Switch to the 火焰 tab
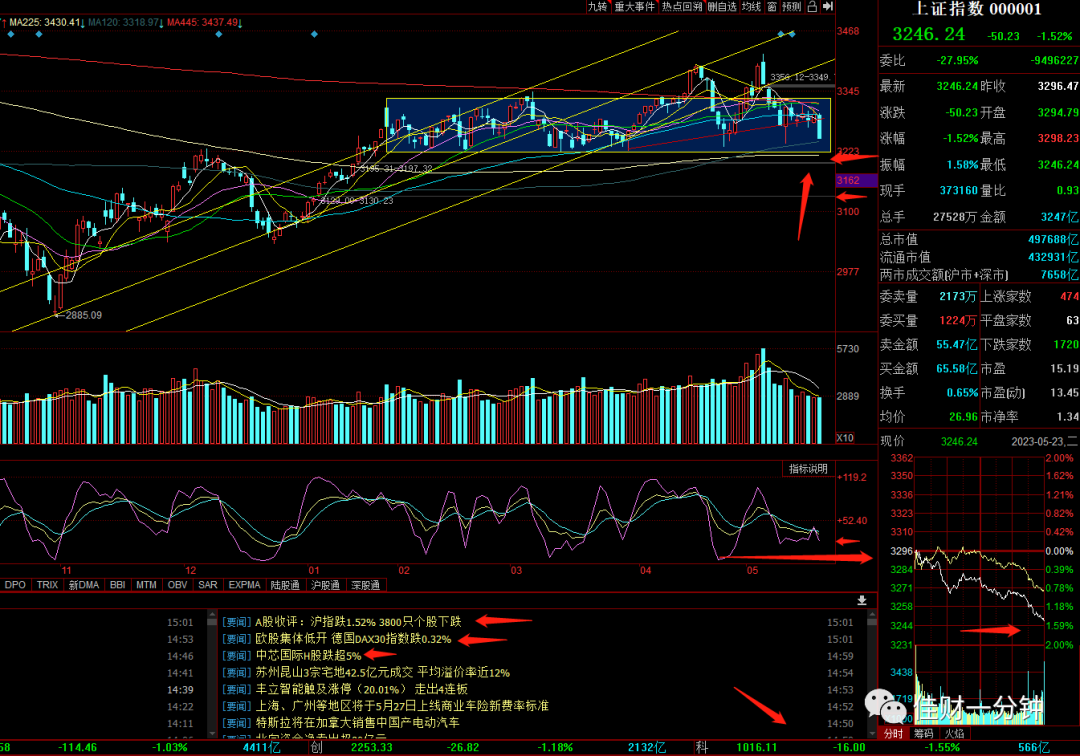 coord(955,733)
